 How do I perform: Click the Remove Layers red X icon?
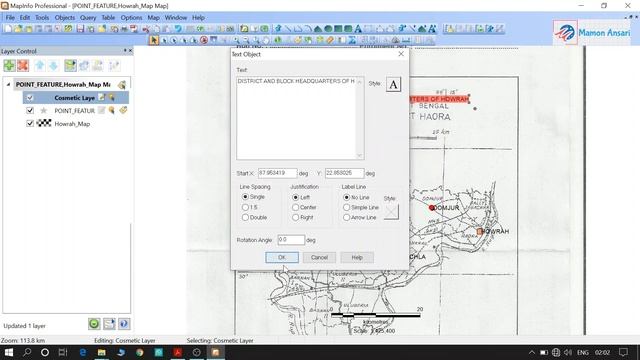tap(23, 65)
